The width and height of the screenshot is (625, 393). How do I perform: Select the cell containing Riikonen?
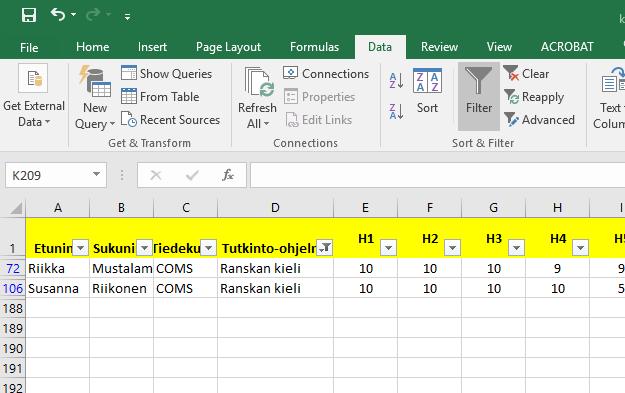[x=122, y=288]
